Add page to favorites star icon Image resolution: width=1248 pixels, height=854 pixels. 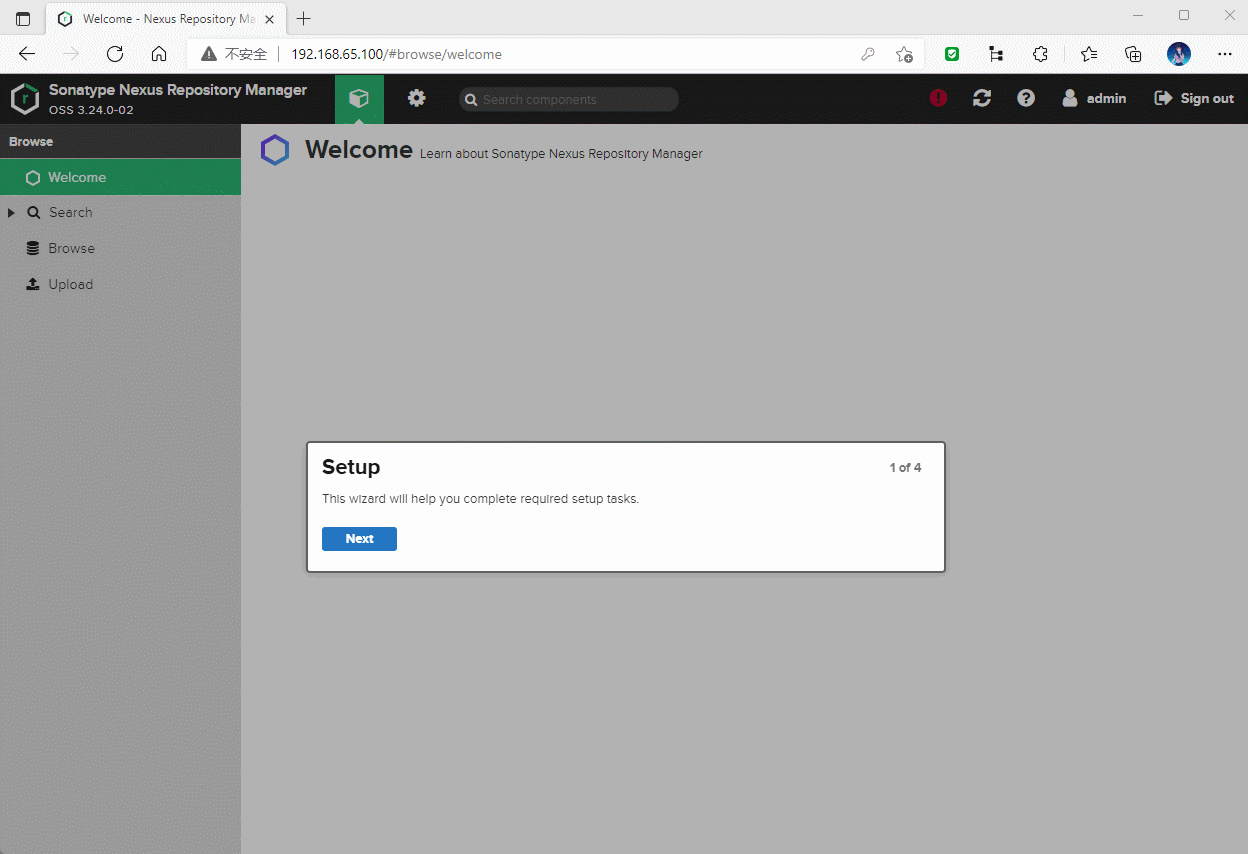point(904,54)
